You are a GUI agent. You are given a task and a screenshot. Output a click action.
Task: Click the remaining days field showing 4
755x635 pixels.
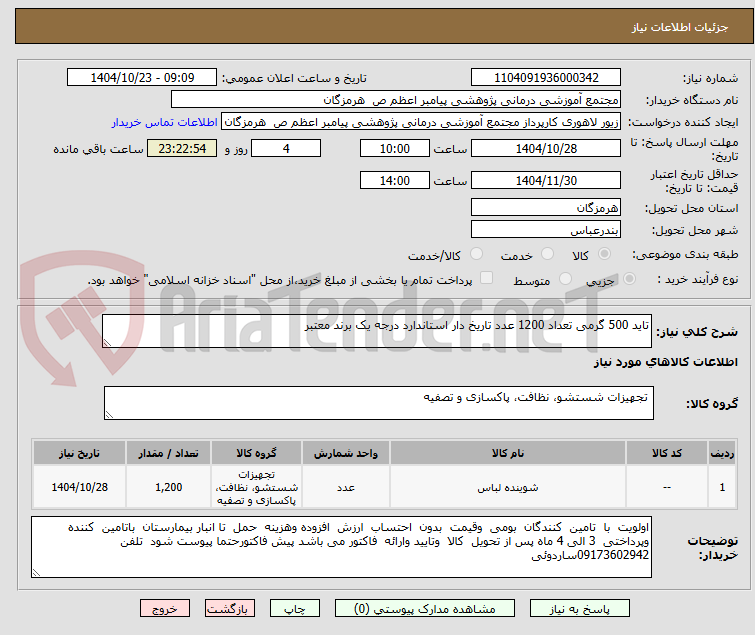pos(286,148)
